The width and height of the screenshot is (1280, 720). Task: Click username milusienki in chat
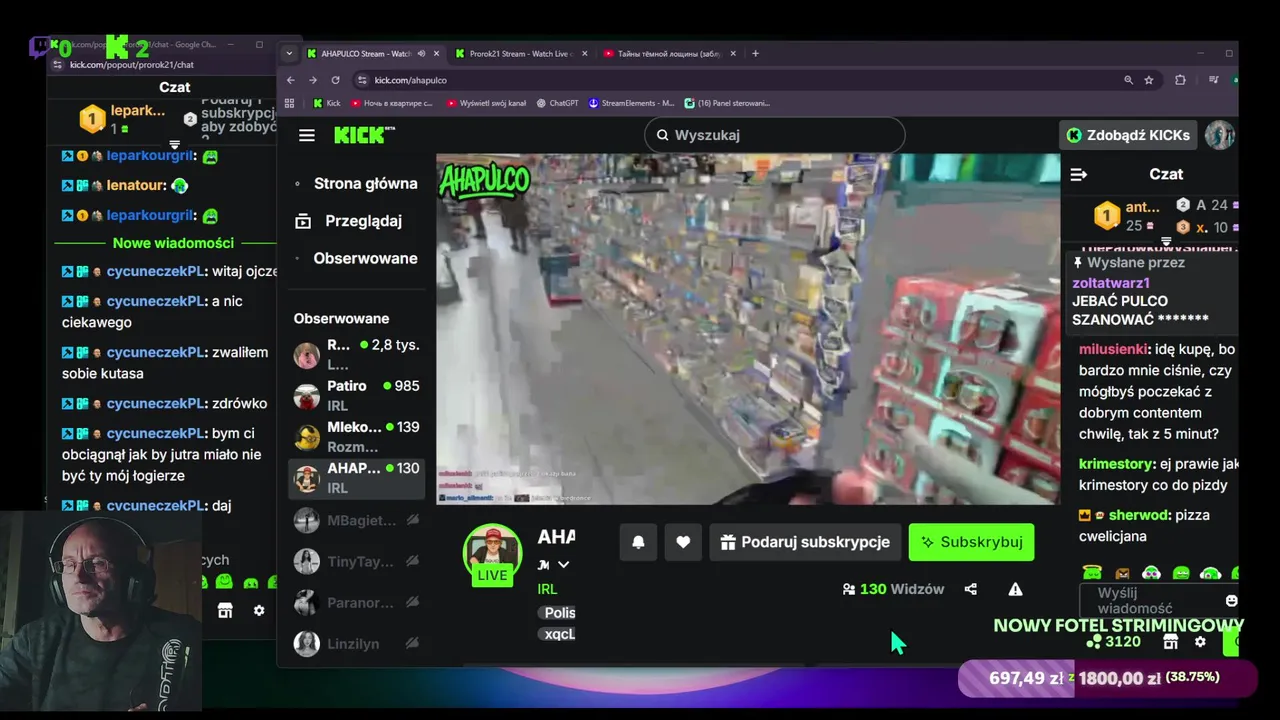[x=1113, y=349]
